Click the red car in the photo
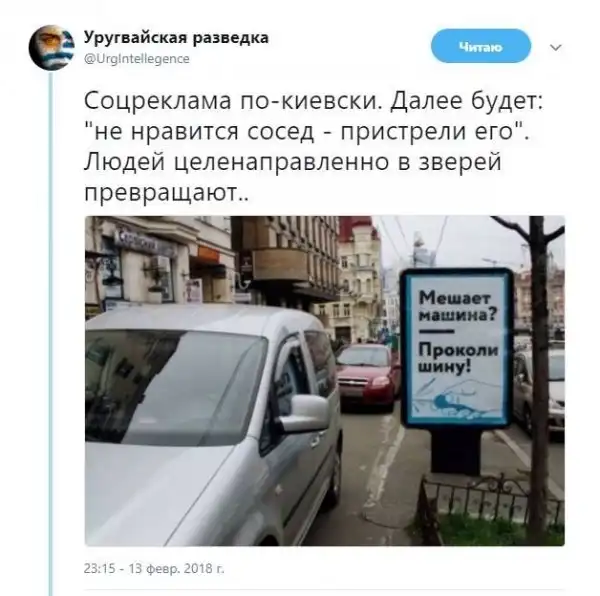 [367, 376]
